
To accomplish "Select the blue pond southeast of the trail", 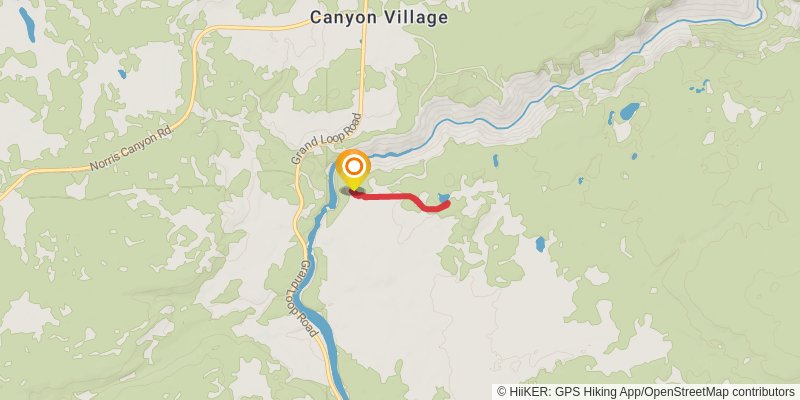I will coord(540,244).
